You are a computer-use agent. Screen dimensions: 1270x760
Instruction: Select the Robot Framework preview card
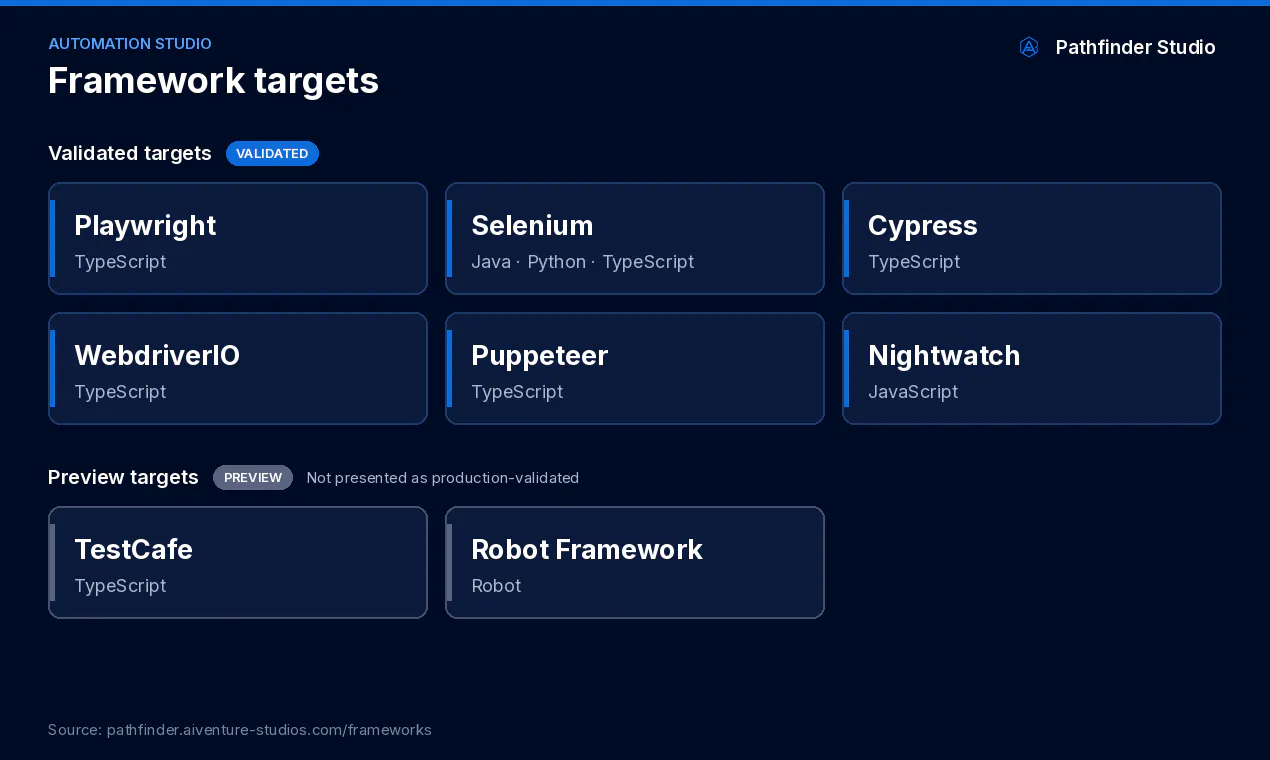click(x=635, y=563)
